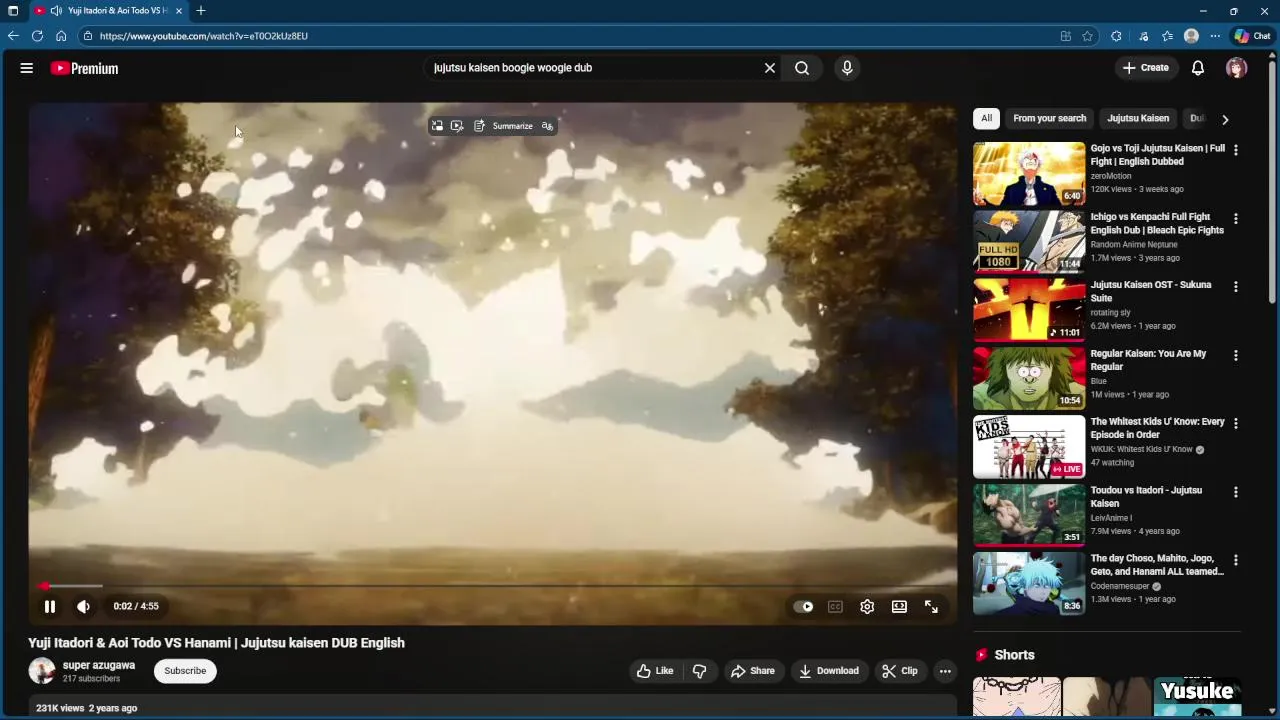
Task: Dislike the video
Action: 700,671
